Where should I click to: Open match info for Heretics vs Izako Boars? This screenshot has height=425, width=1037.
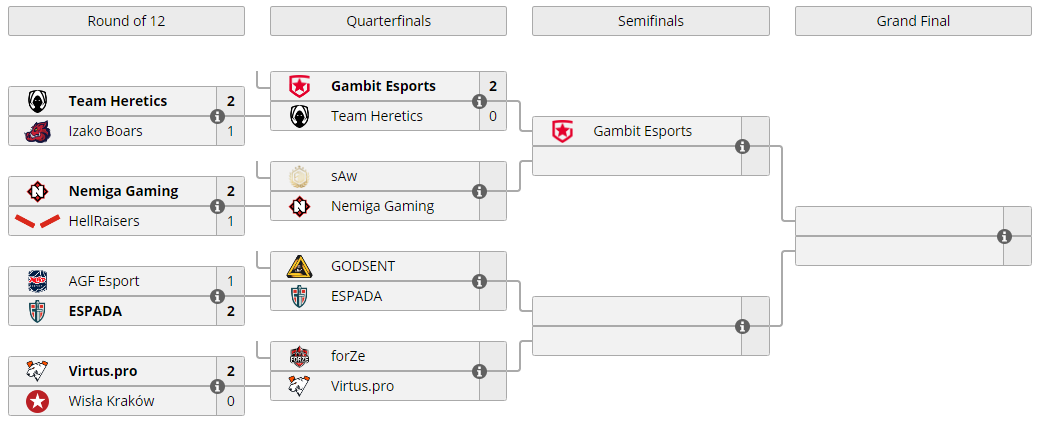[x=217, y=116]
